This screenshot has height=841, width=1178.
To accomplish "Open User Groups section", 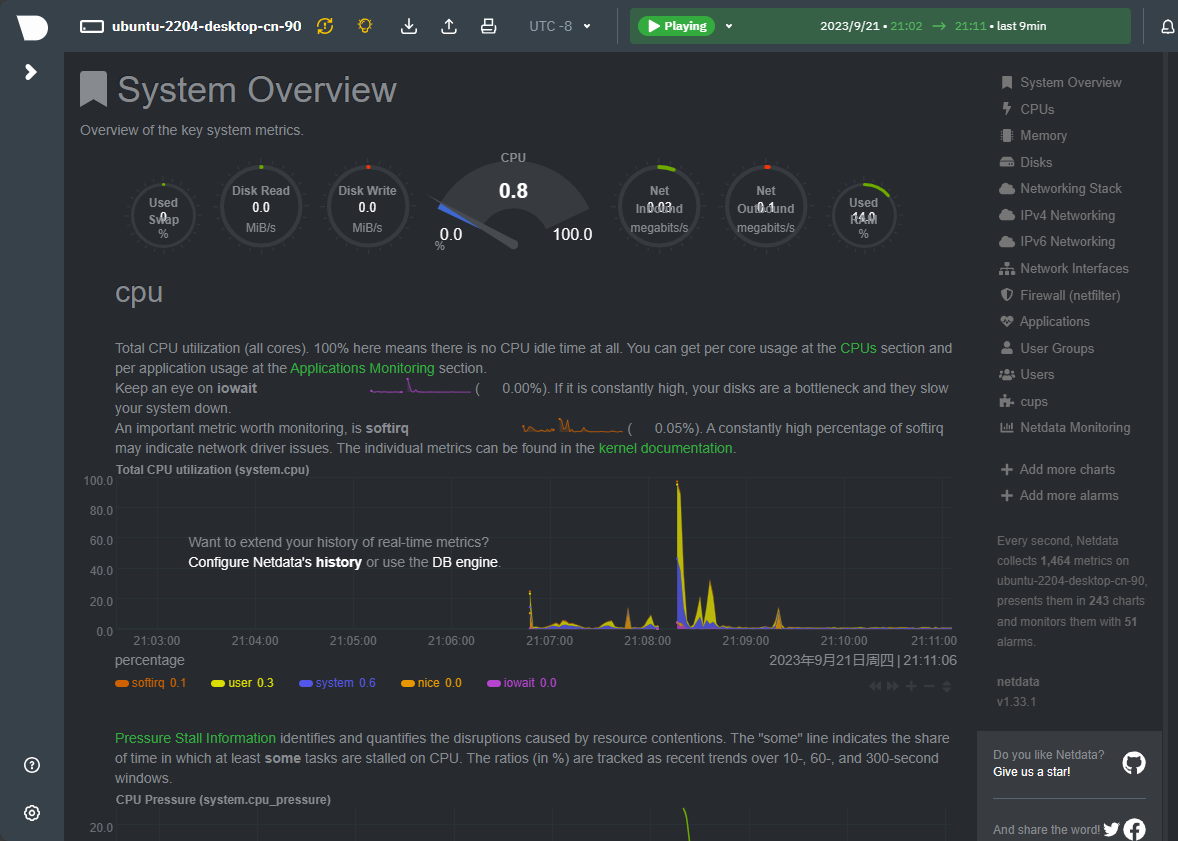I will pyautogui.click(x=1047, y=349).
